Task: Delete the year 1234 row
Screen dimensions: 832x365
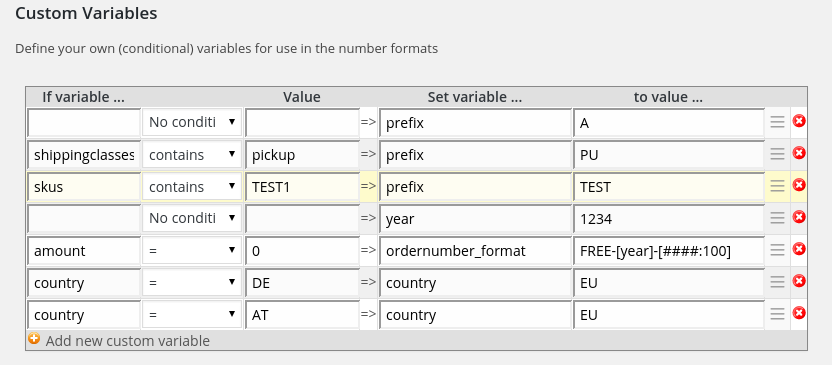Action: (799, 217)
